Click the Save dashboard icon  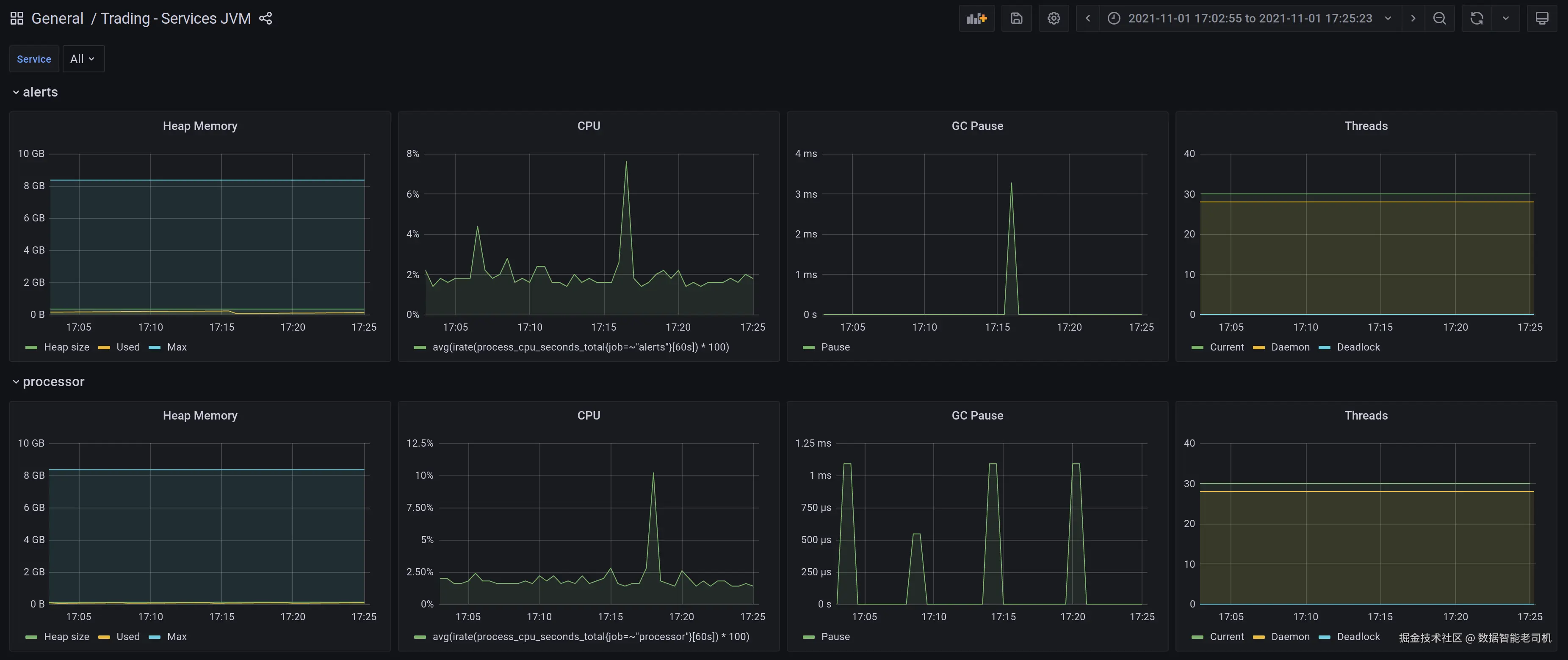pyautogui.click(x=1017, y=18)
